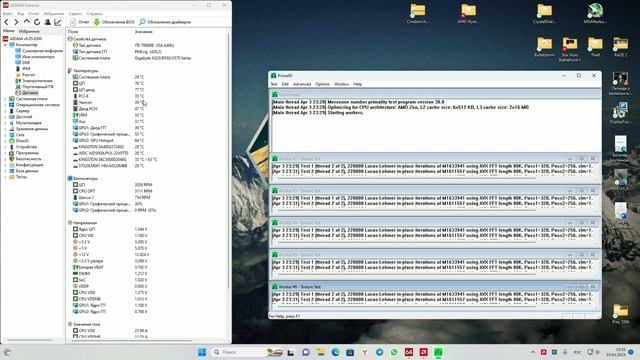Open the Сервис menu in AIDA64
Screen dimensions: 640x360
point(75,13)
